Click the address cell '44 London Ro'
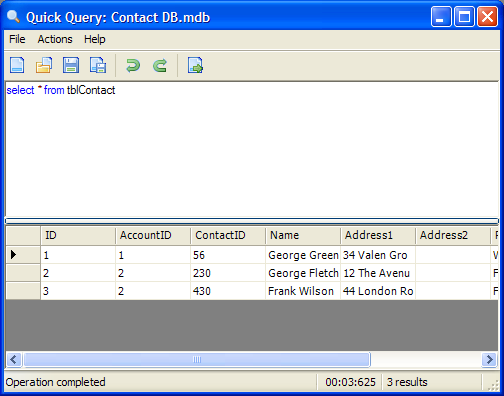This screenshot has width=504, height=396. (x=378, y=291)
